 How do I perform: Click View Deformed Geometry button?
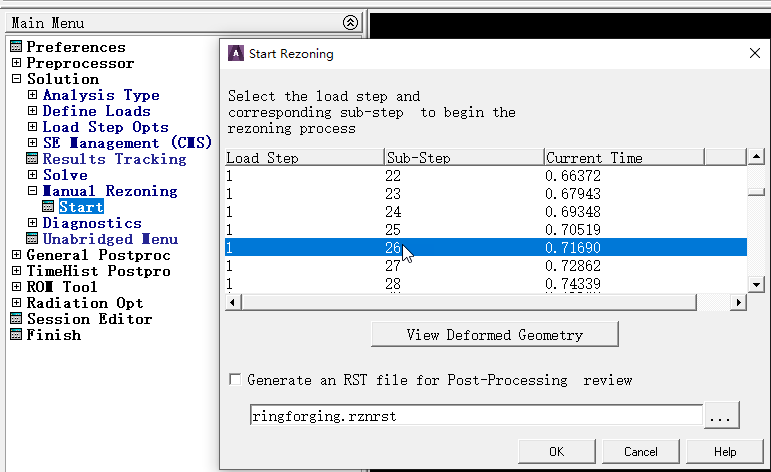tap(495, 334)
